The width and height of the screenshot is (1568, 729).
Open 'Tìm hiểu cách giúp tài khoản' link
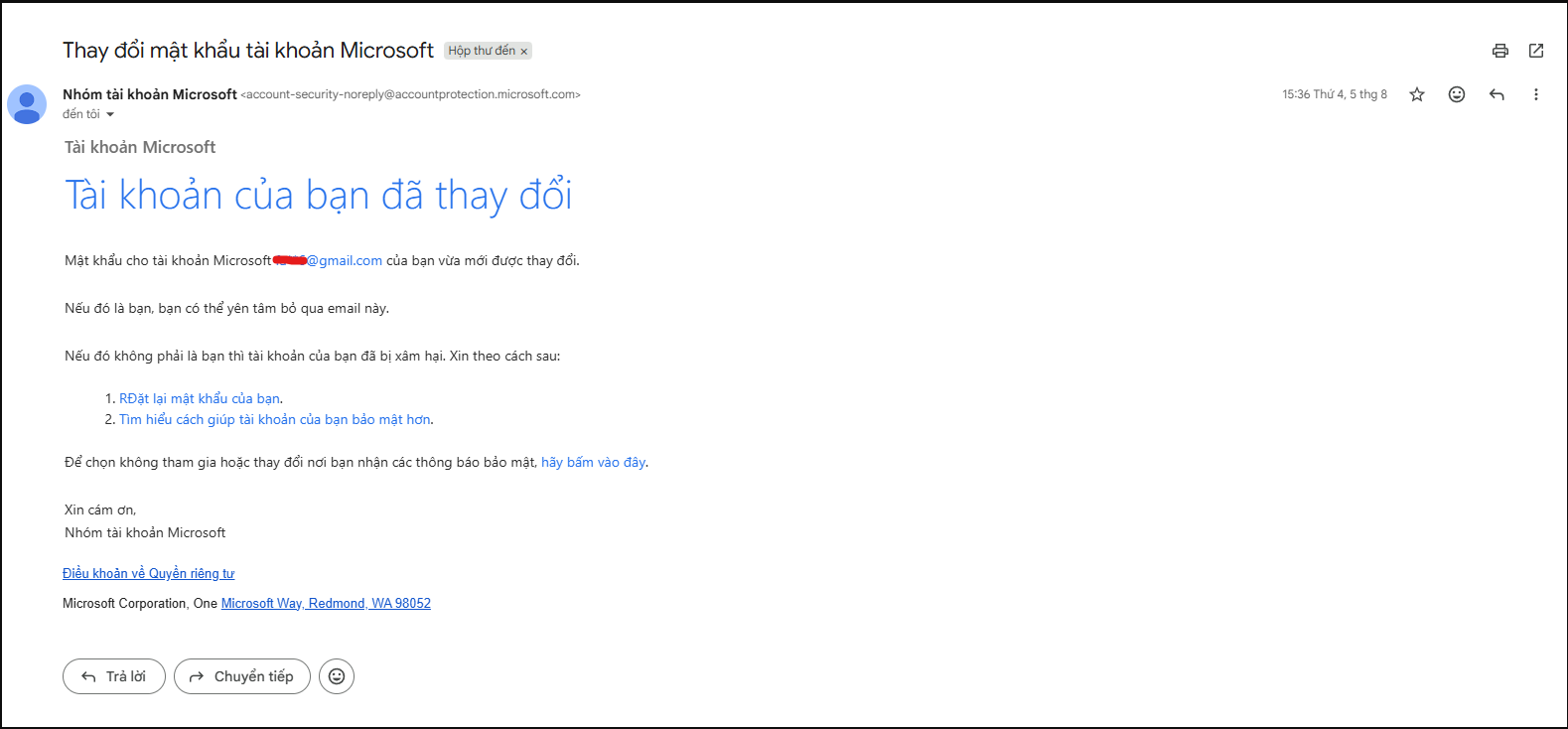[x=275, y=419]
